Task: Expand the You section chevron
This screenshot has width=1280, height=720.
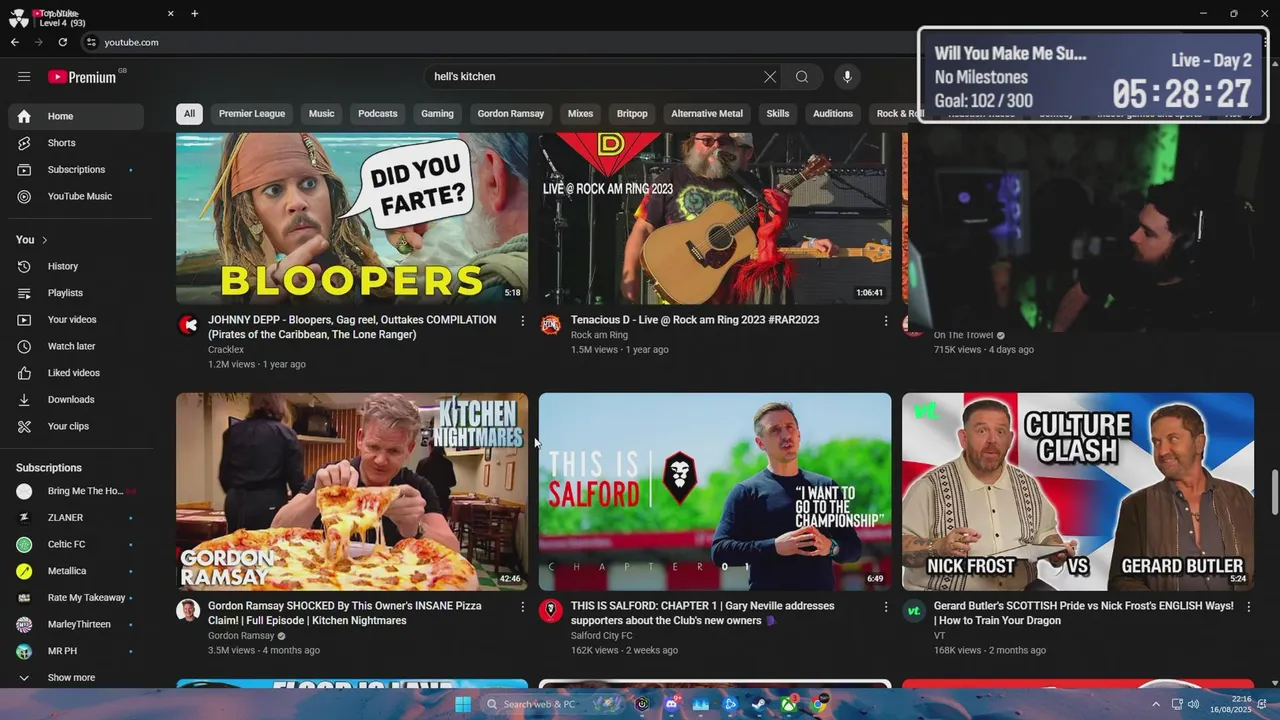Action: 44,240
